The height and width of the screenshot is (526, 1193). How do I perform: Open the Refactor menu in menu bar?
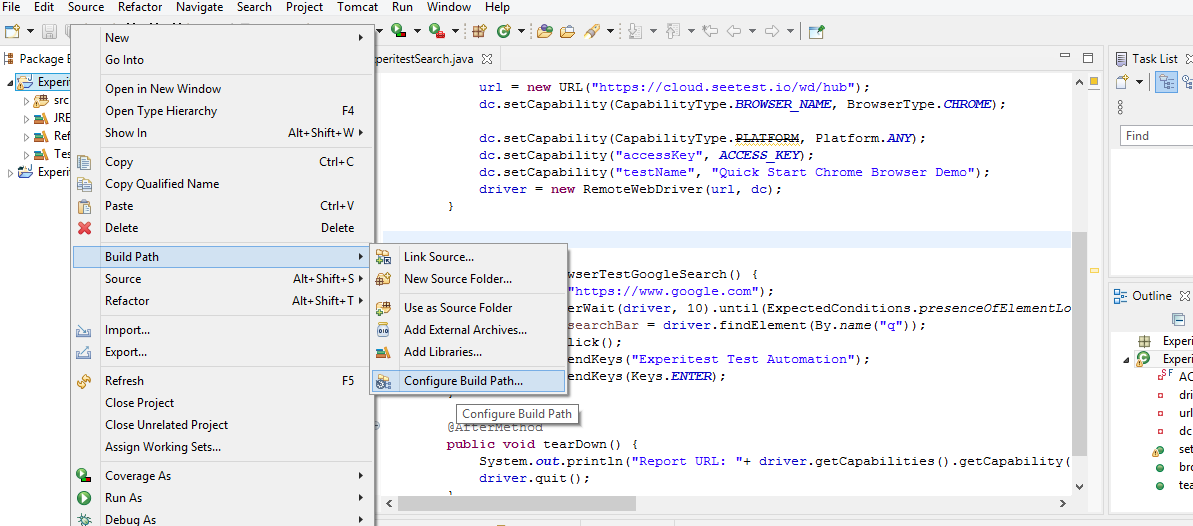pos(140,7)
